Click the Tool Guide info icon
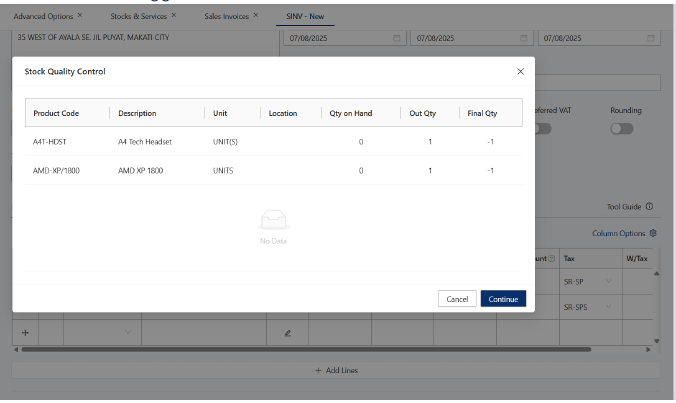Viewport: 676px width, 403px height. (649, 206)
